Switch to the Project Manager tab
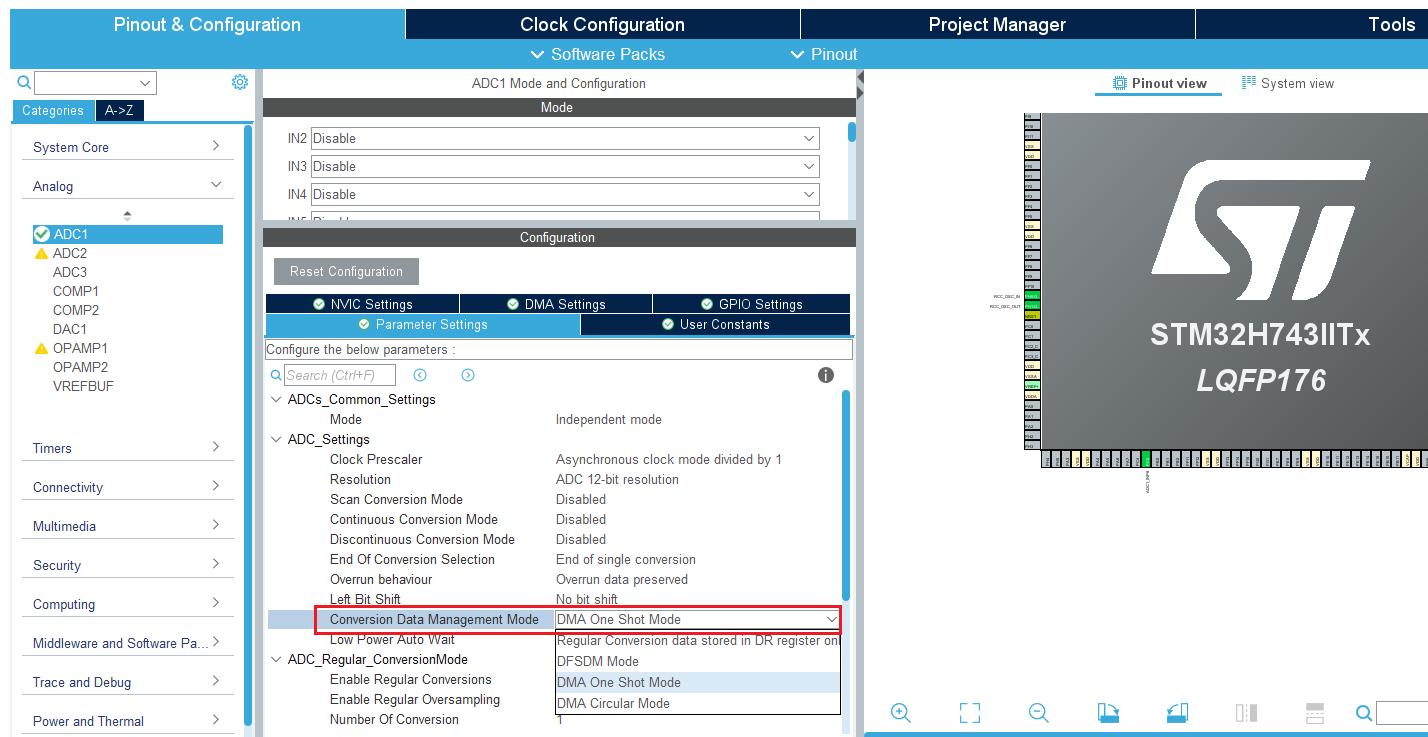 997,24
